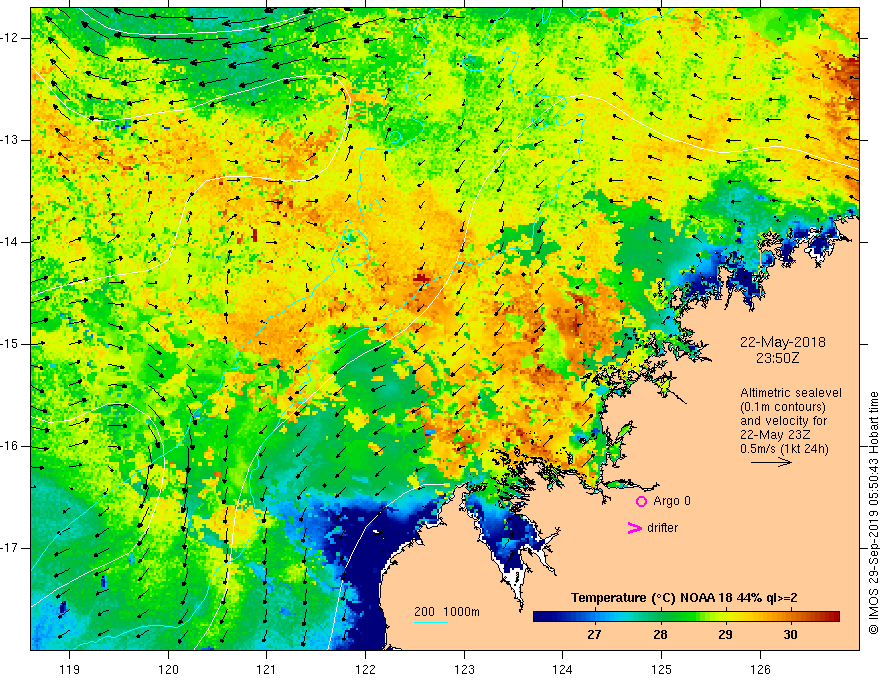Click the magenta Argo circle legend symbol
Viewport: 880px width, 680px height.
[641, 501]
